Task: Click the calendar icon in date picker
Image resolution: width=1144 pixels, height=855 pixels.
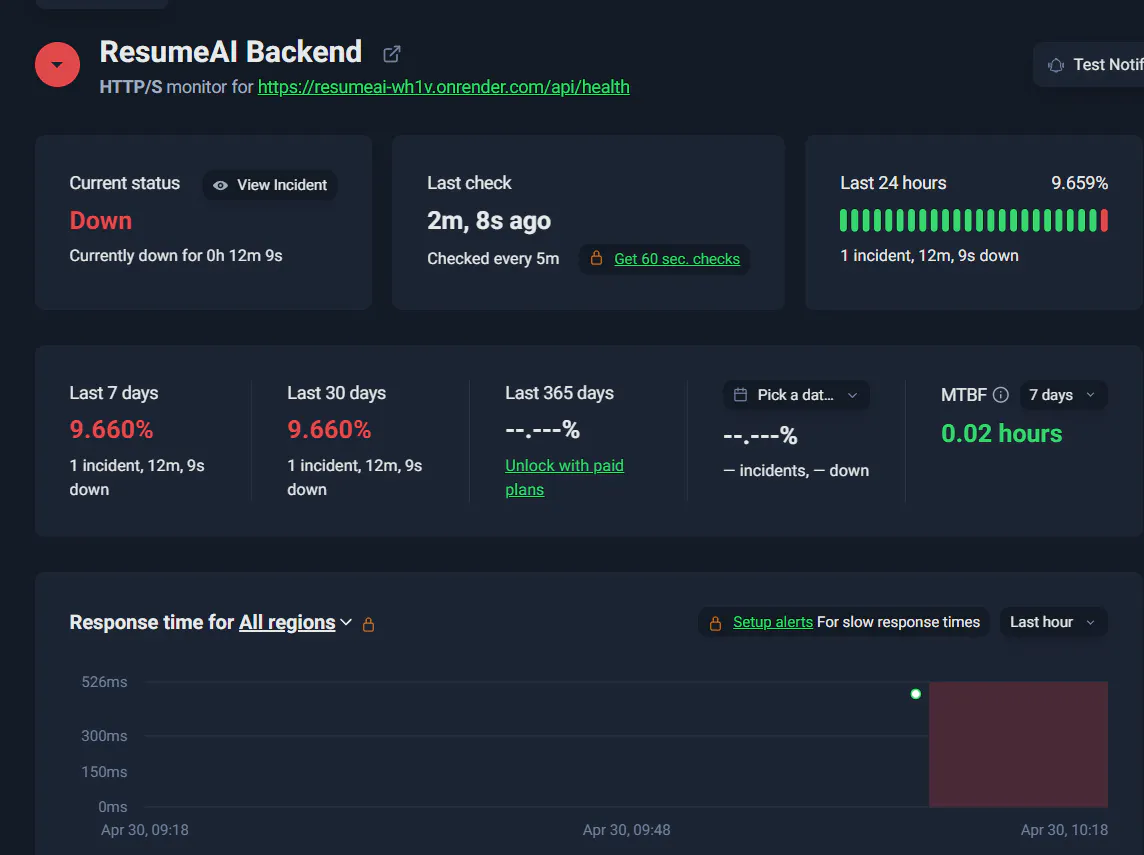Action: pos(740,395)
